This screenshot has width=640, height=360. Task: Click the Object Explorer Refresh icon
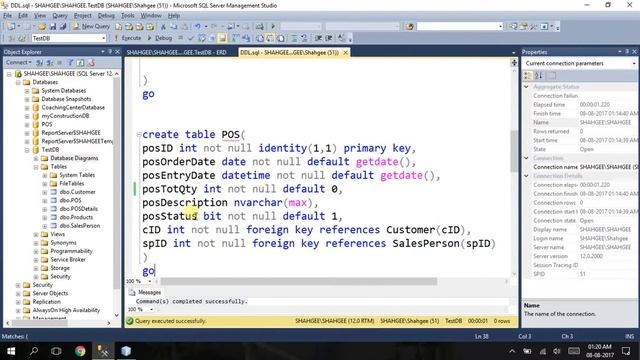81,62
